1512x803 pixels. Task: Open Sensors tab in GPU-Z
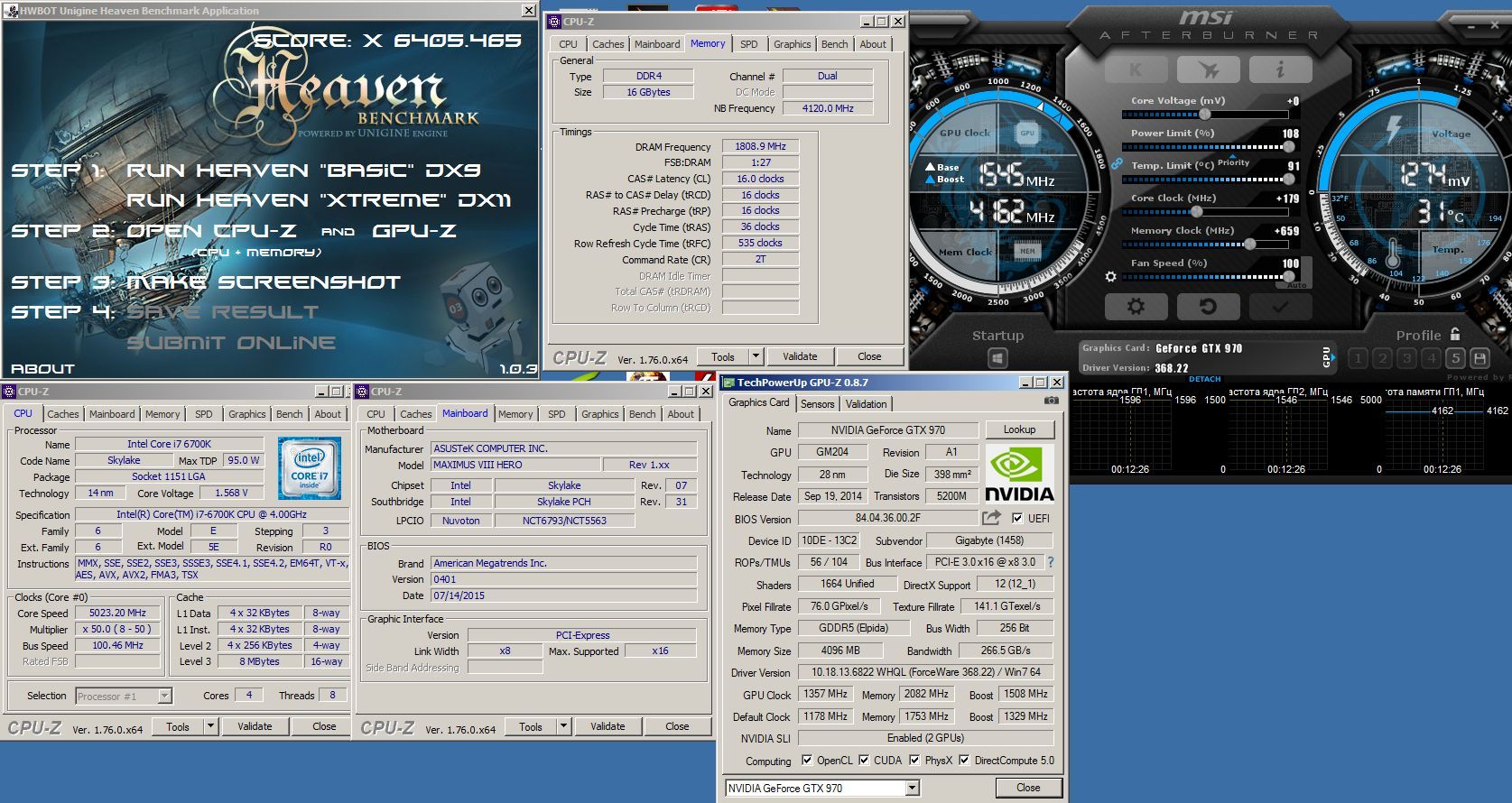817,403
